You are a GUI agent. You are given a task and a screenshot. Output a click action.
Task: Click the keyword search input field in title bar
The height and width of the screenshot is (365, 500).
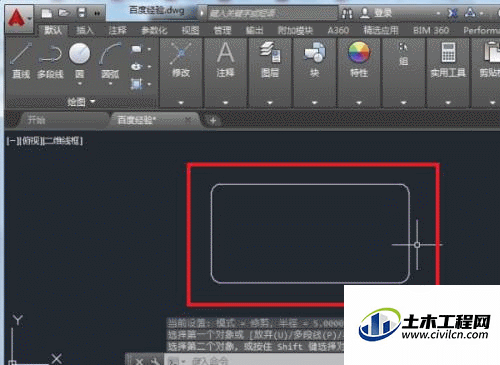point(273,13)
